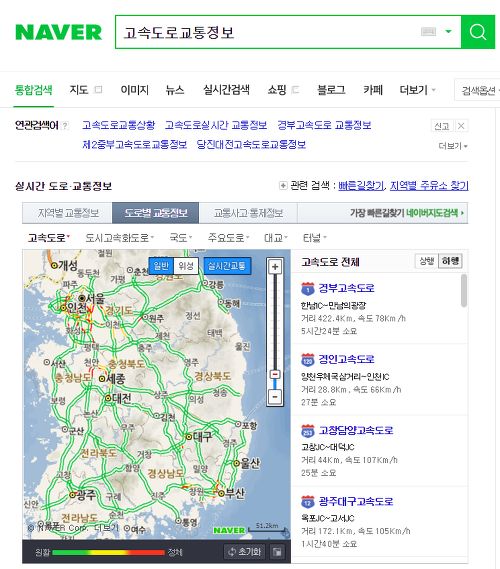Screen dimensions: 500x569
Task: Open the 빠른길찾기 link
Action: click(361, 186)
